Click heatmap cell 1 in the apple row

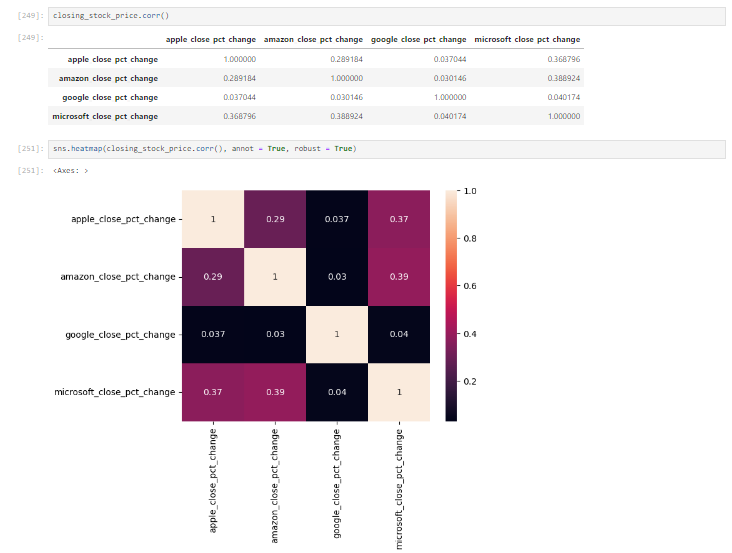pos(213,219)
